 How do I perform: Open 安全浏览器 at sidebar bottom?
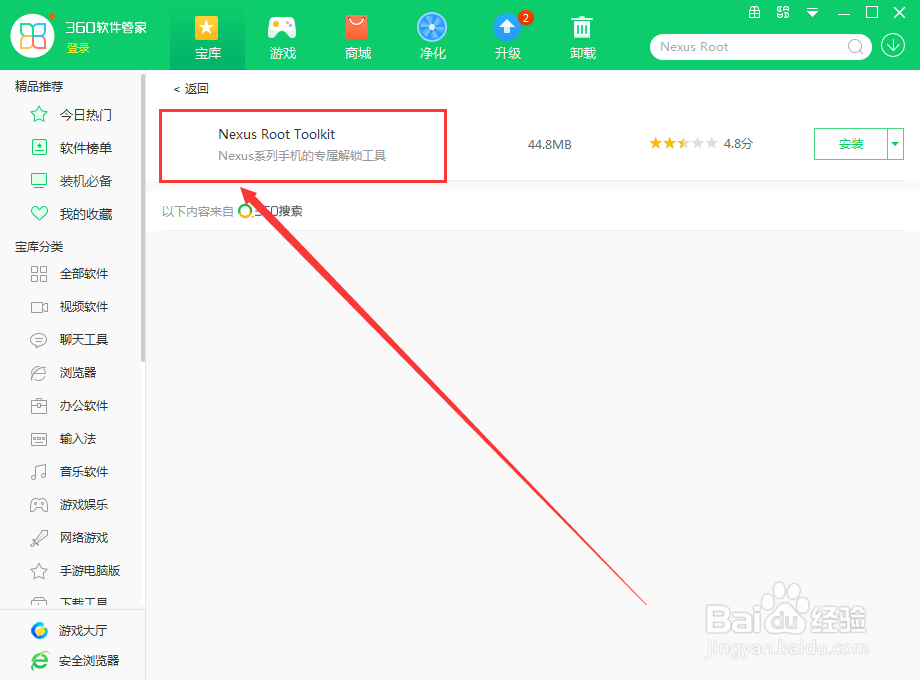point(89,661)
